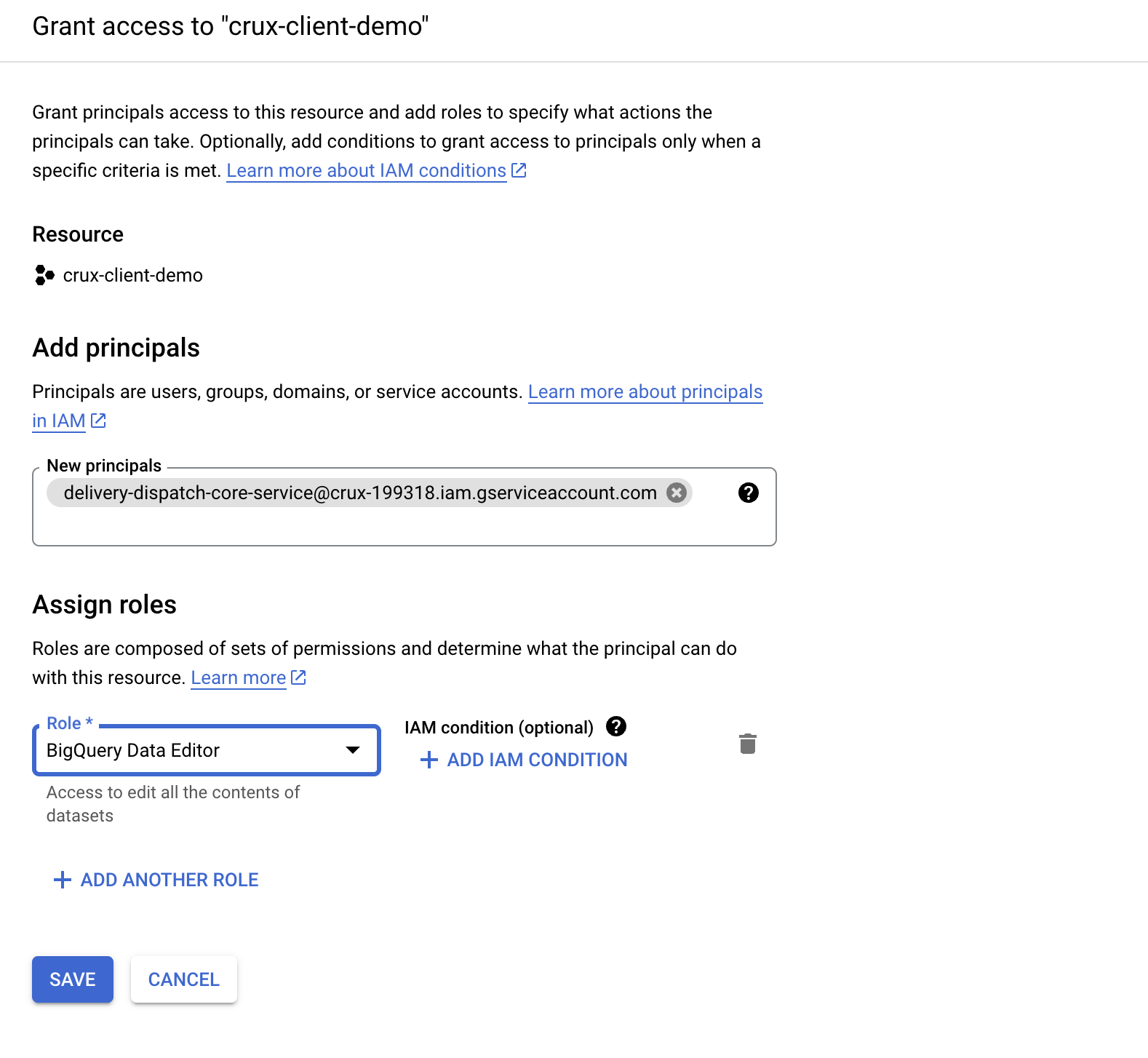Screen dimensions: 1148x1058
Task: Click the plus icon for Add Another Role
Action: pos(63,880)
